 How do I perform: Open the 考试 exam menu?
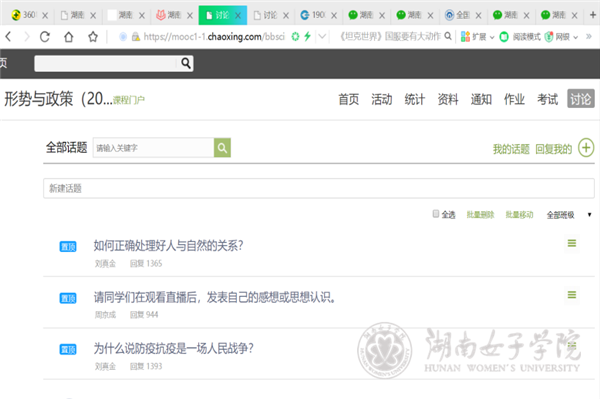548,99
